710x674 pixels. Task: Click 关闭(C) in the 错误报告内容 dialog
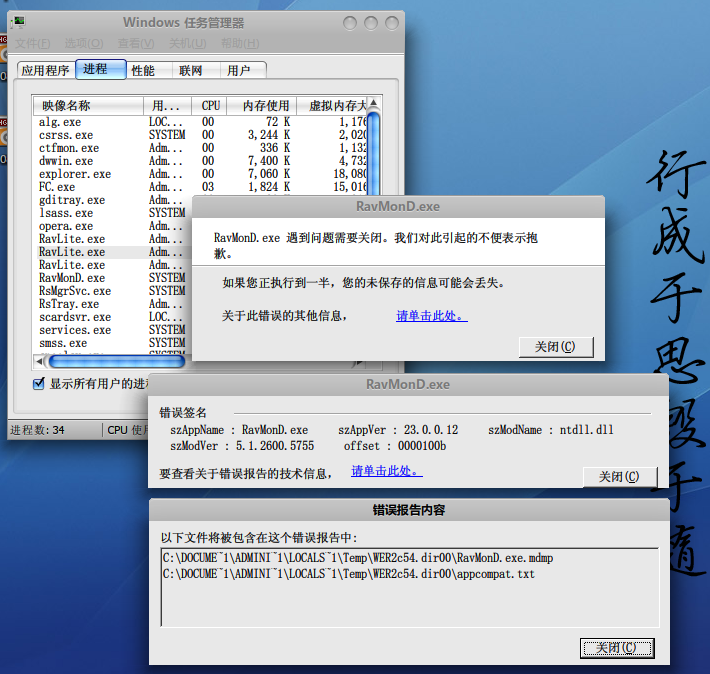click(x=617, y=648)
